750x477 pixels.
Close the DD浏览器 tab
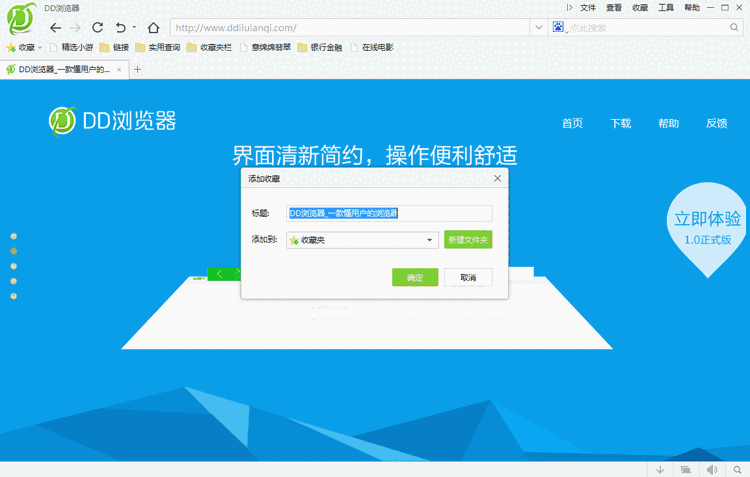119,70
